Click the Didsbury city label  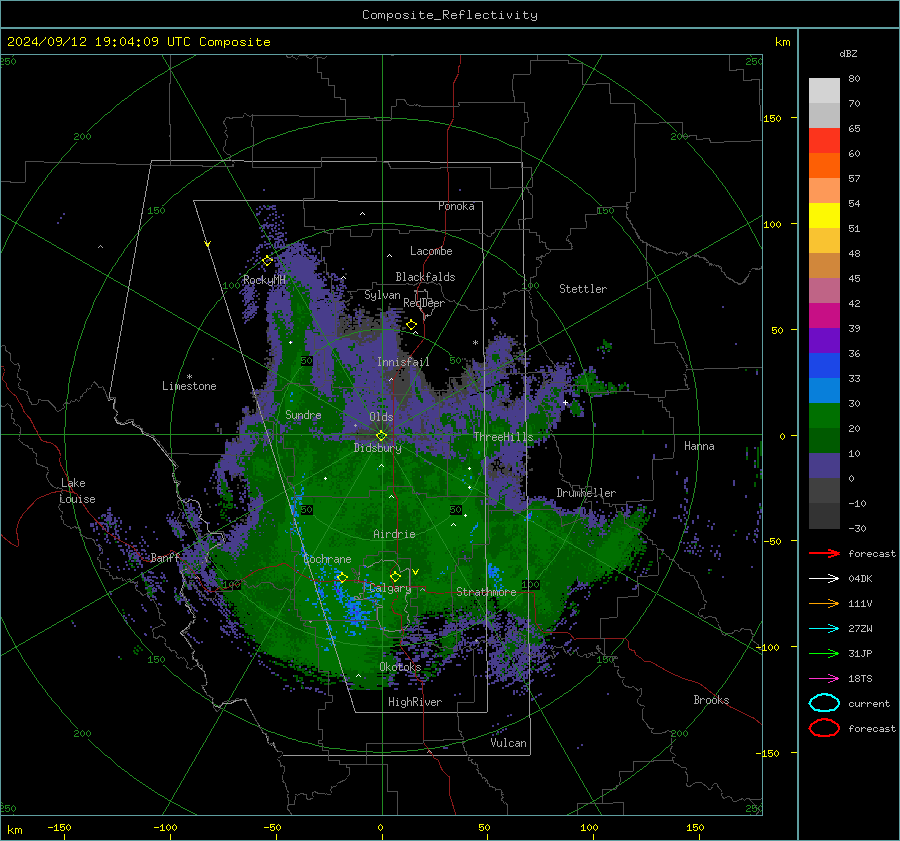(x=378, y=448)
